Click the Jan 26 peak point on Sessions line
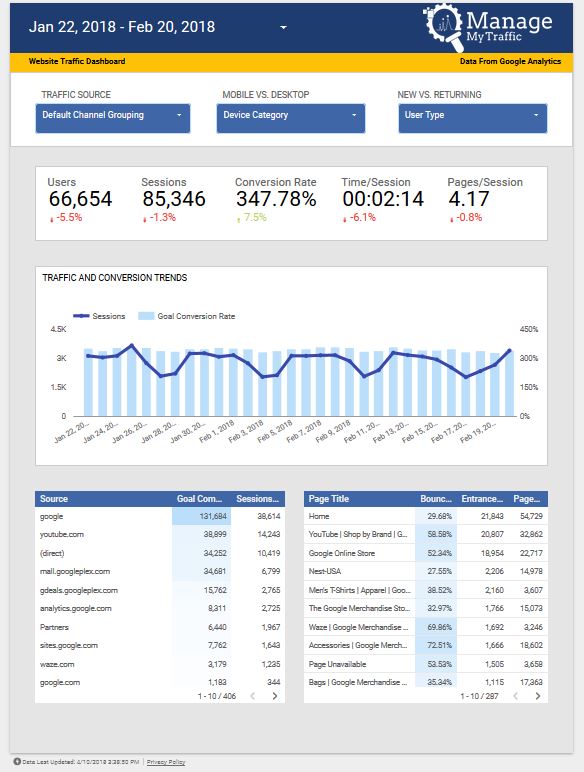Viewport: 584px width, 772px height. coord(131,346)
